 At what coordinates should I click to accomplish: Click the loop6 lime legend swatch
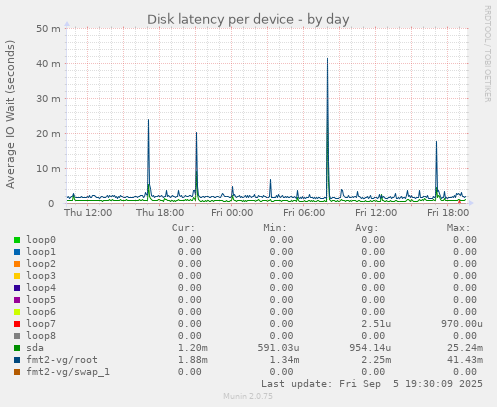(x=17, y=312)
